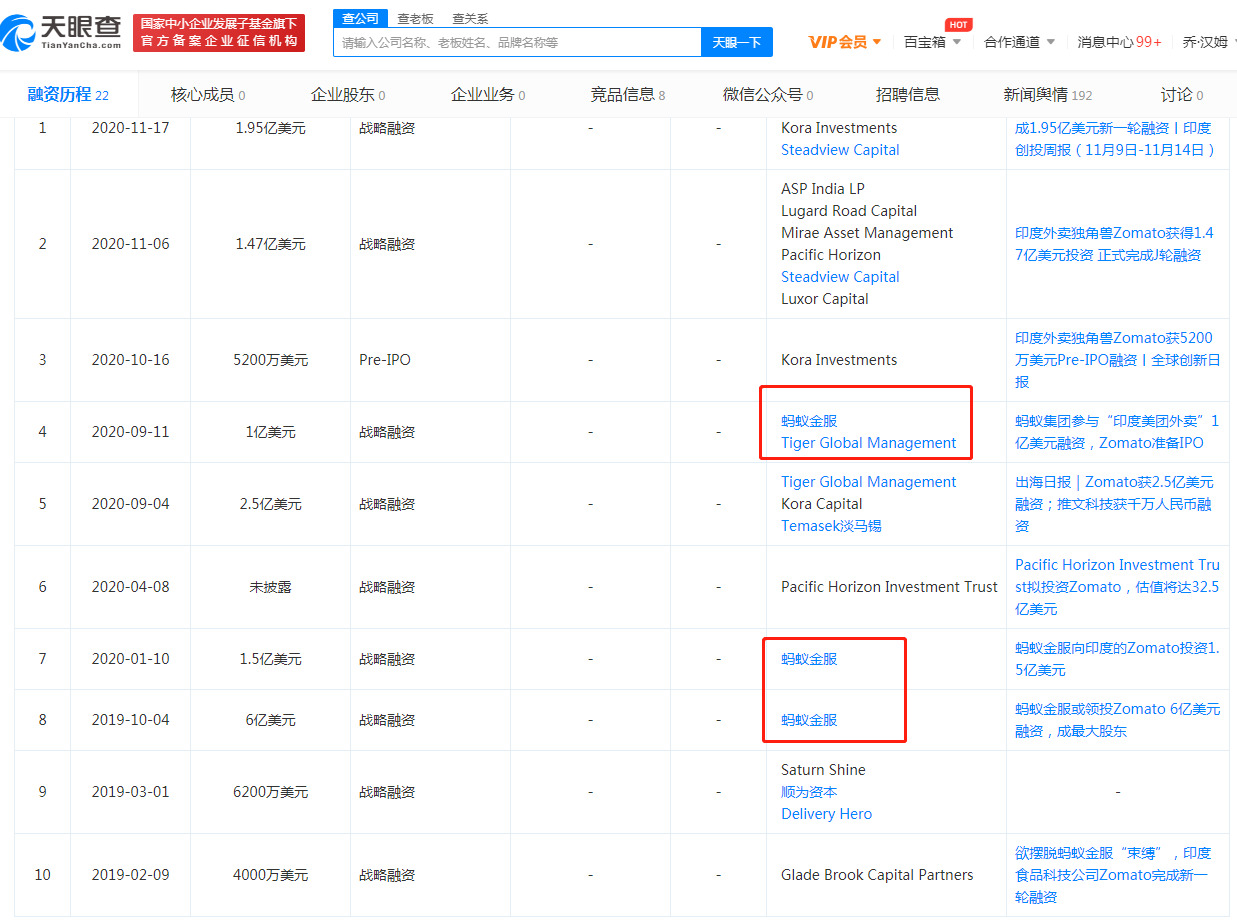Select the Lugard Road Capital text
Viewport: 1237px width, 923px height.
pos(849,211)
